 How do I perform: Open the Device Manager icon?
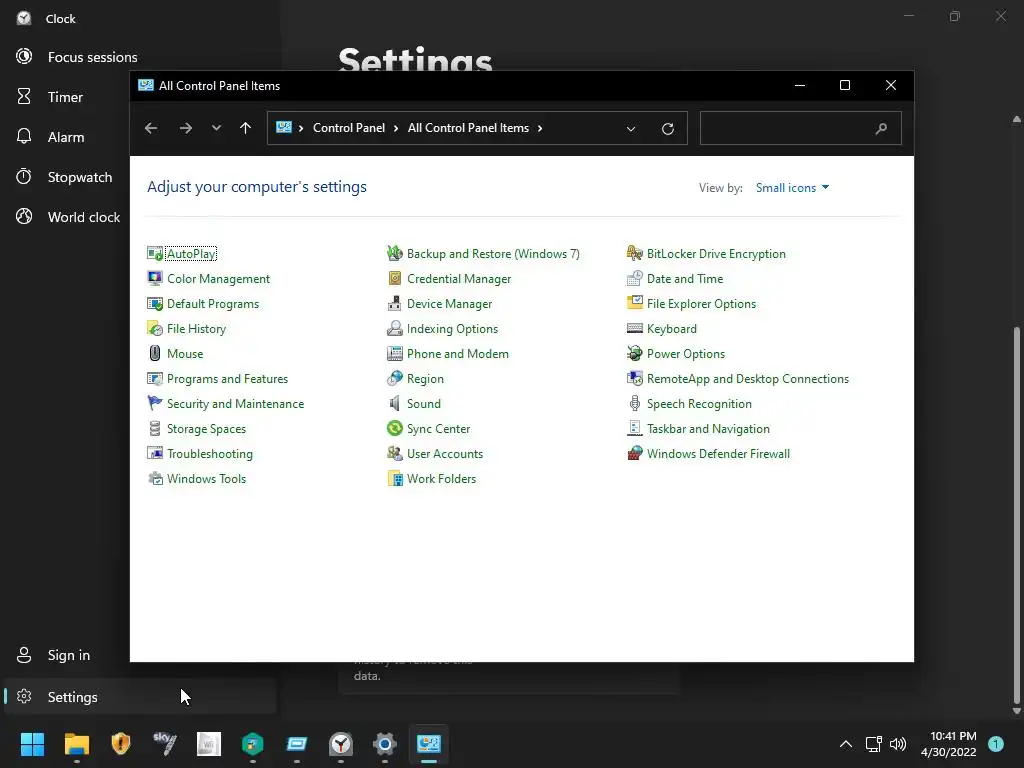tap(394, 304)
